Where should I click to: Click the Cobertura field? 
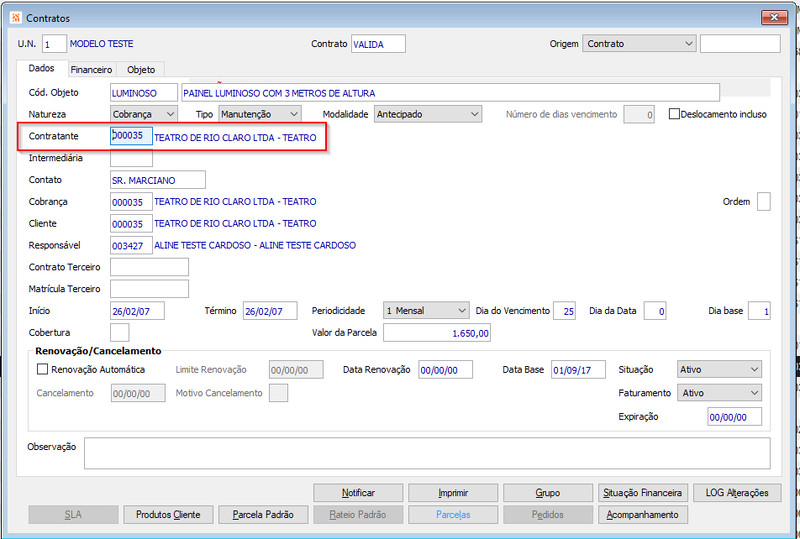coord(119,333)
